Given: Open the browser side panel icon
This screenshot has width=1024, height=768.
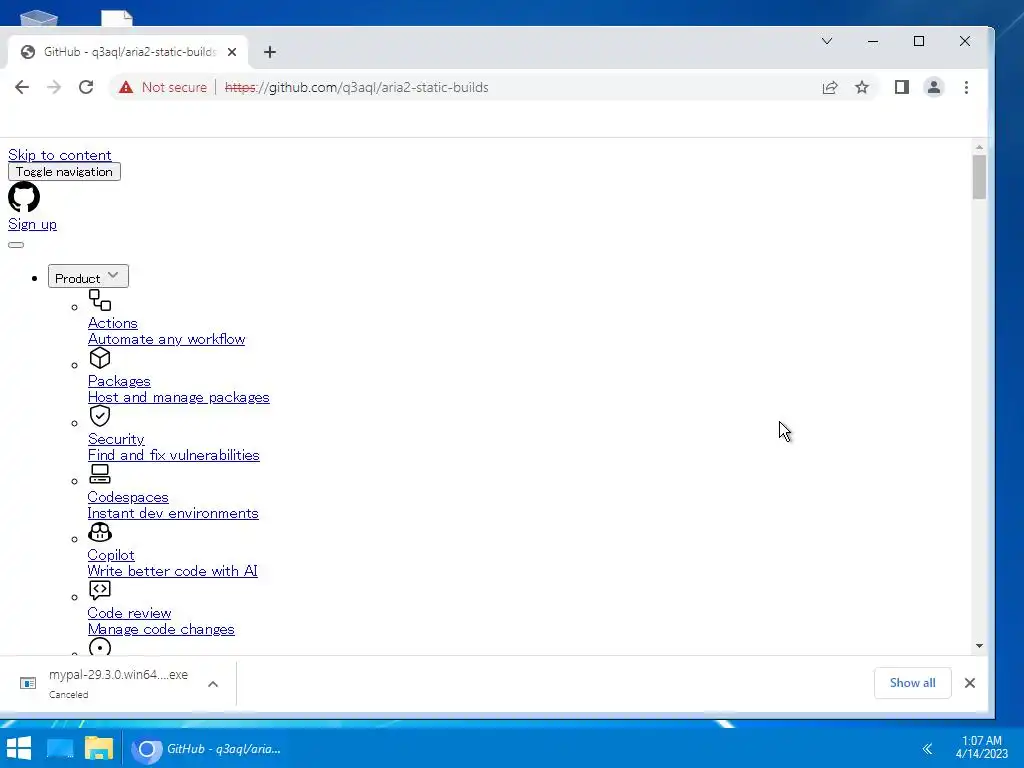Looking at the screenshot, I should pos(902,88).
